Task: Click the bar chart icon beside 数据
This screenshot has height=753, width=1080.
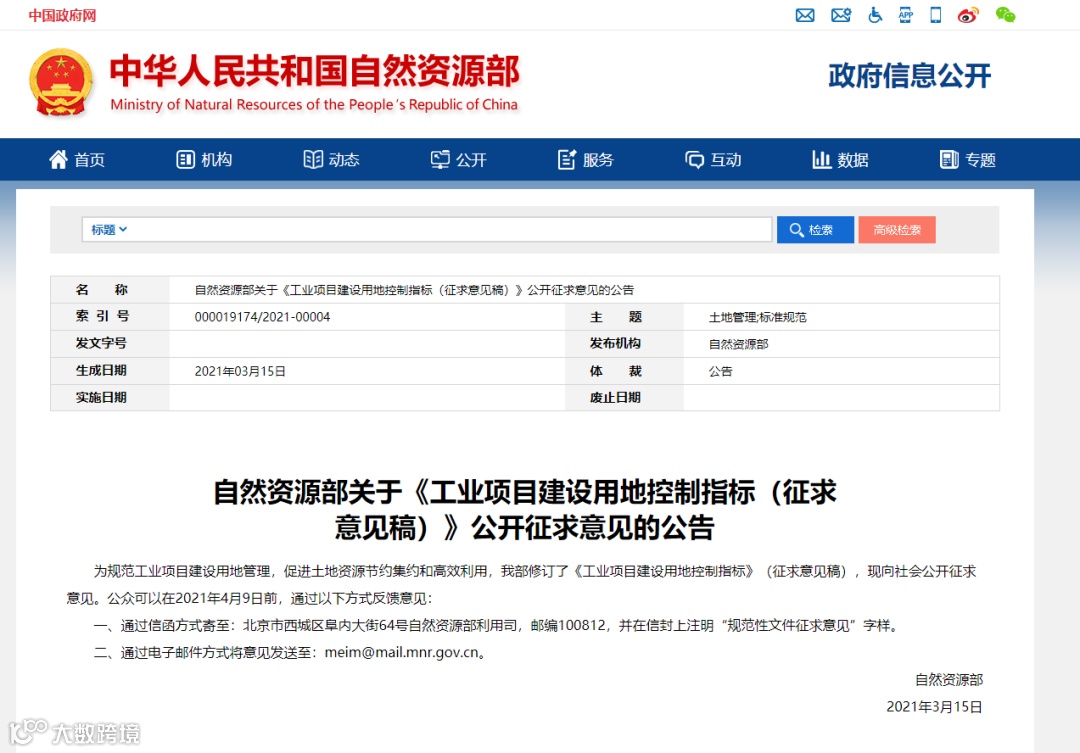Action: tap(821, 160)
